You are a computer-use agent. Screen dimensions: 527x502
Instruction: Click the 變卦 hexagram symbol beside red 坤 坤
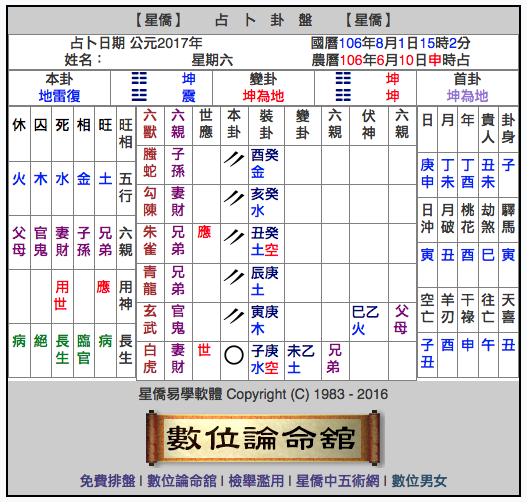pos(343,87)
